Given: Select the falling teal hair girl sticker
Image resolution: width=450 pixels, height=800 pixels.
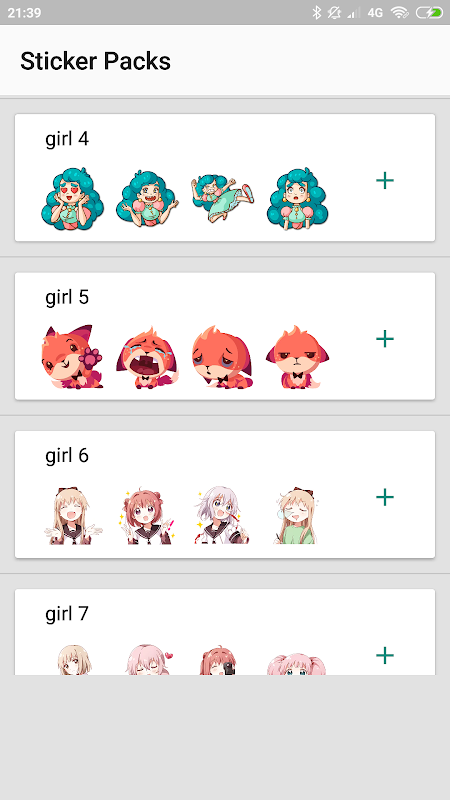Looking at the screenshot, I should click(x=222, y=198).
